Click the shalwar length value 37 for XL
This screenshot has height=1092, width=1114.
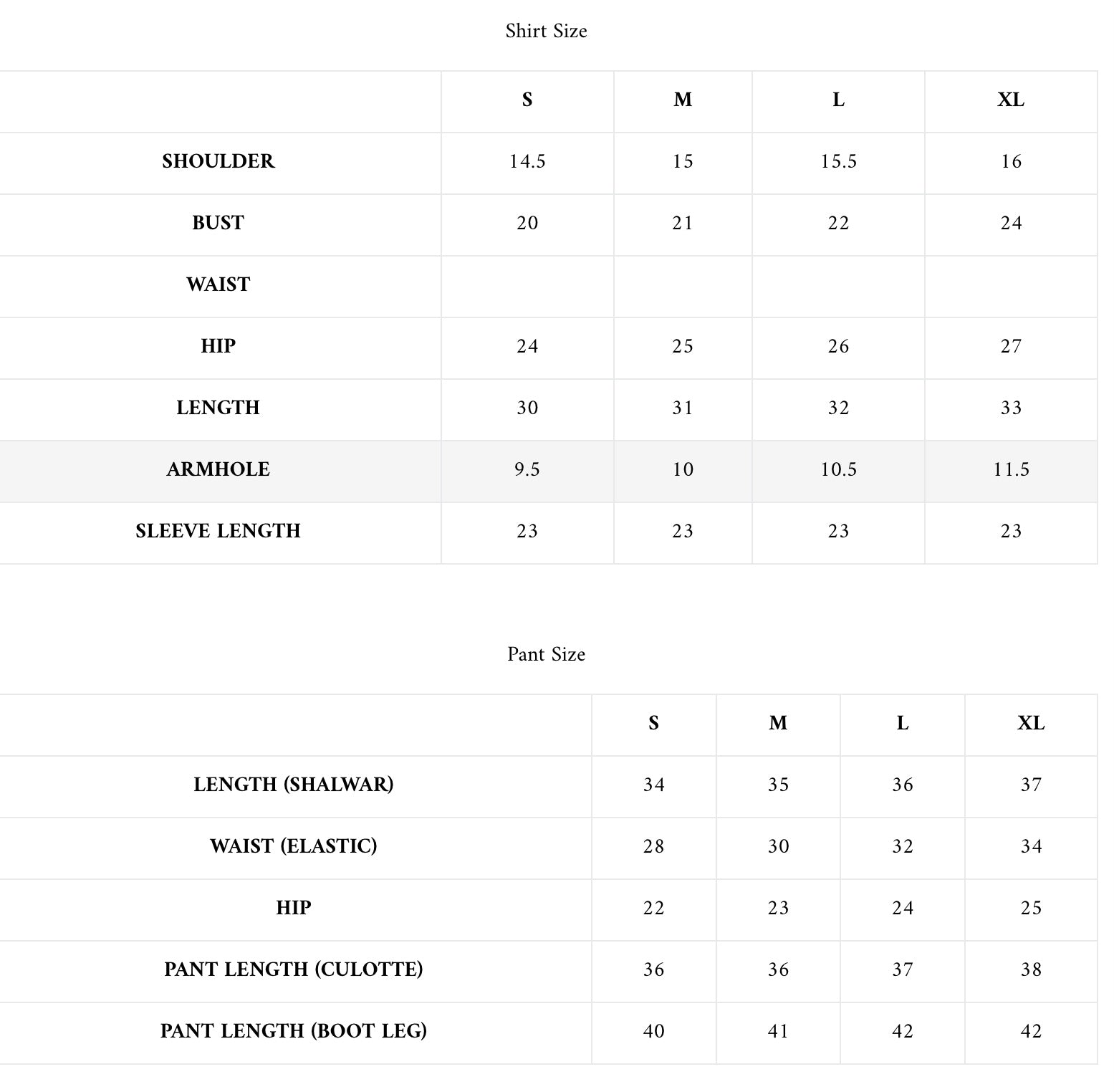click(x=1031, y=785)
